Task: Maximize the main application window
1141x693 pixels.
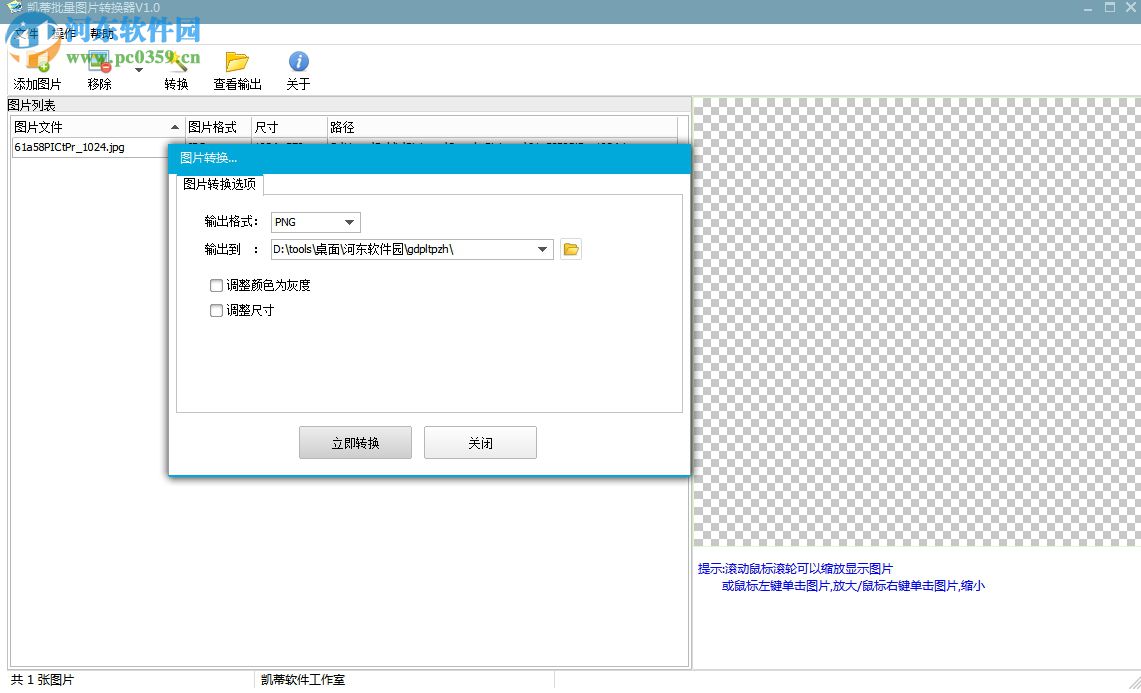Action: [x=1110, y=8]
